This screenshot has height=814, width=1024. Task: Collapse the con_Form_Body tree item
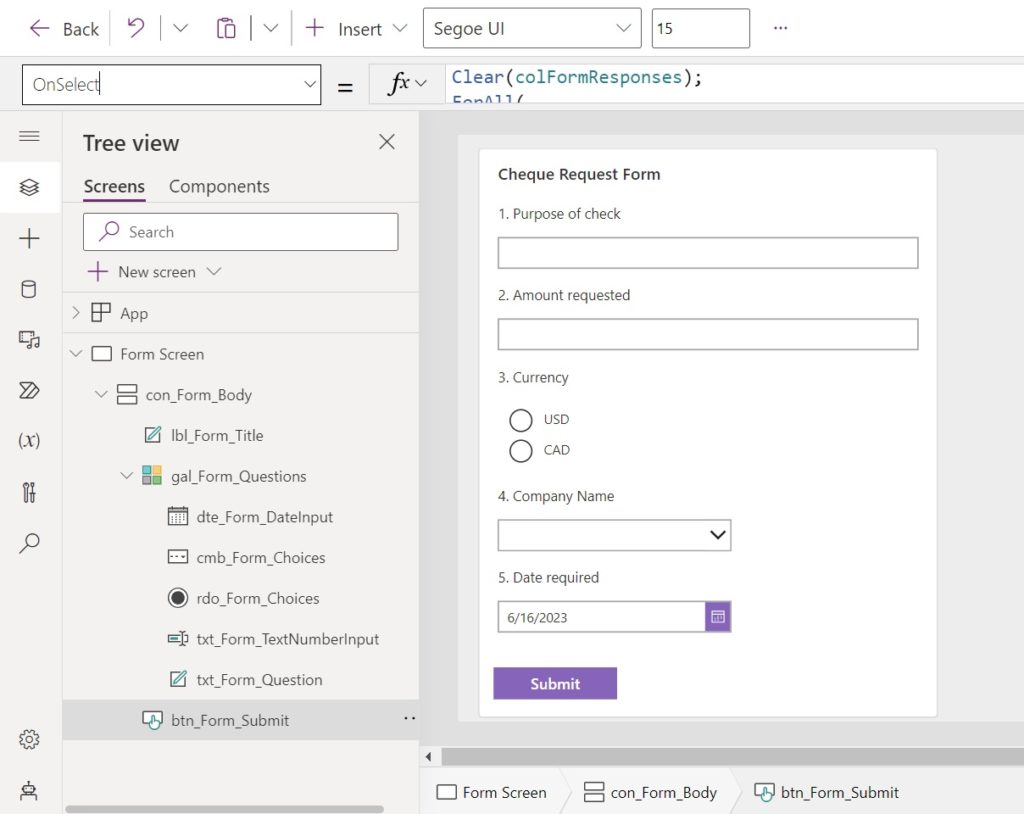tap(100, 394)
